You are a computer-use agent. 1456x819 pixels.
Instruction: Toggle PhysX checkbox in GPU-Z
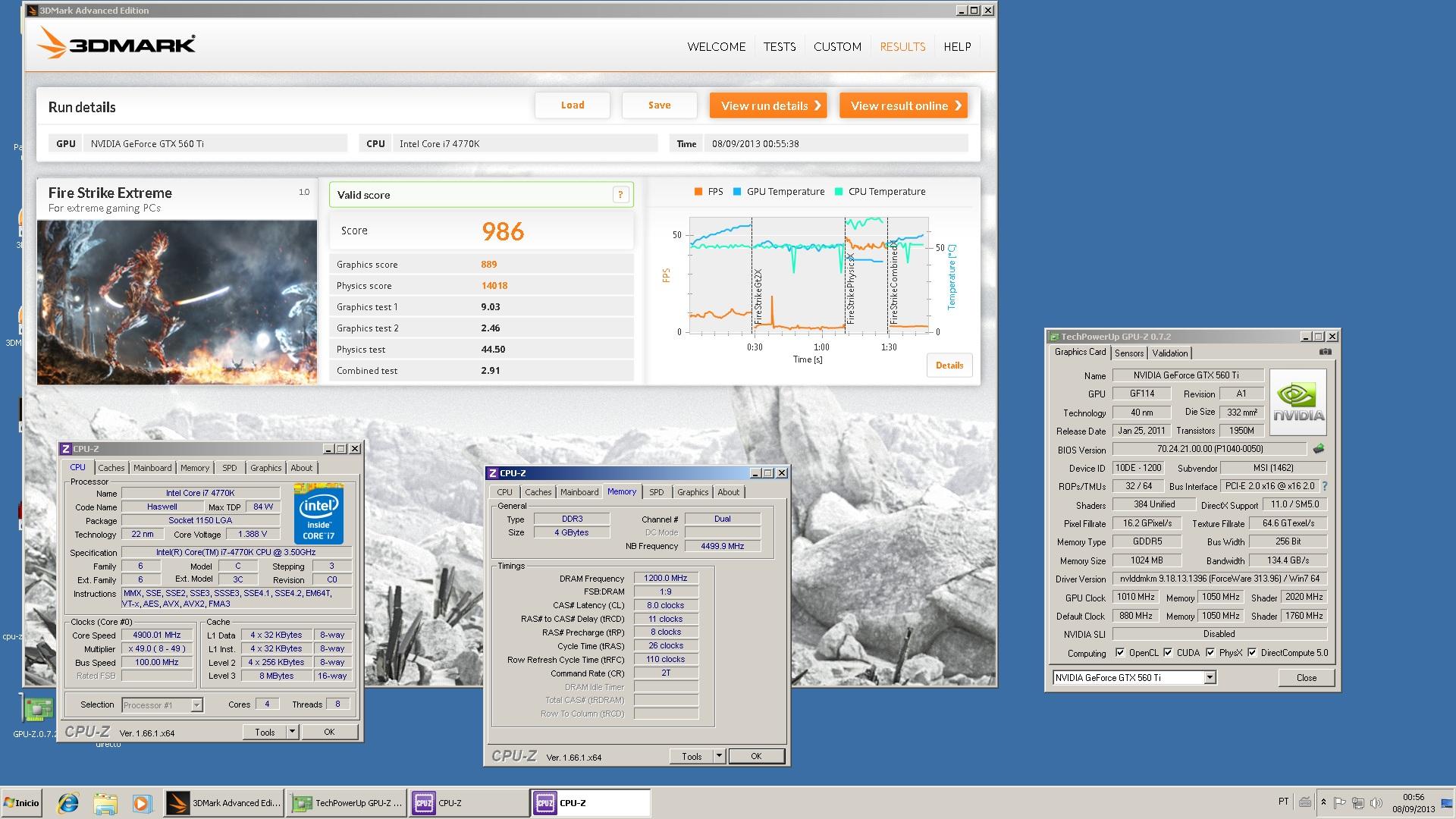click(1210, 652)
